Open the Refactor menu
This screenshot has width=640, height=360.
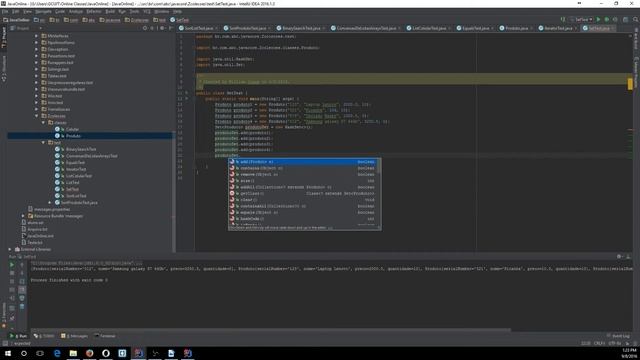(x=93, y=11)
